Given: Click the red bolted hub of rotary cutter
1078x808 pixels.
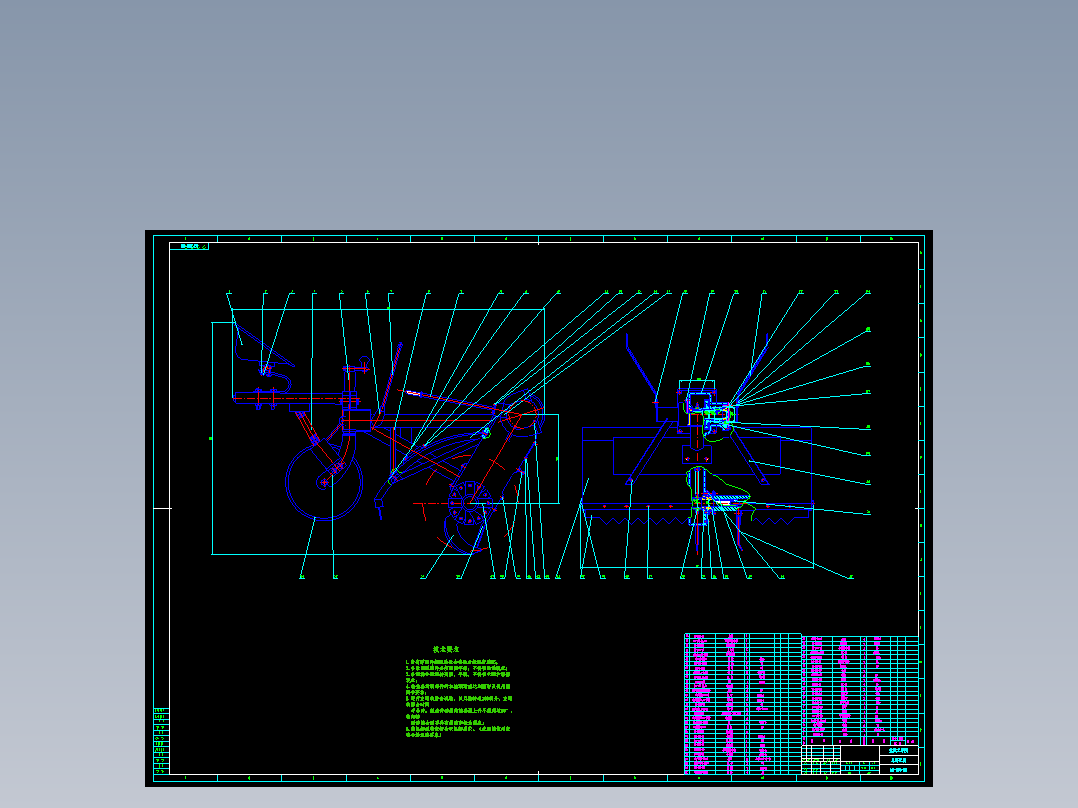Looking at the screenshot, I should pyautogui.click(x=470, y=503).
